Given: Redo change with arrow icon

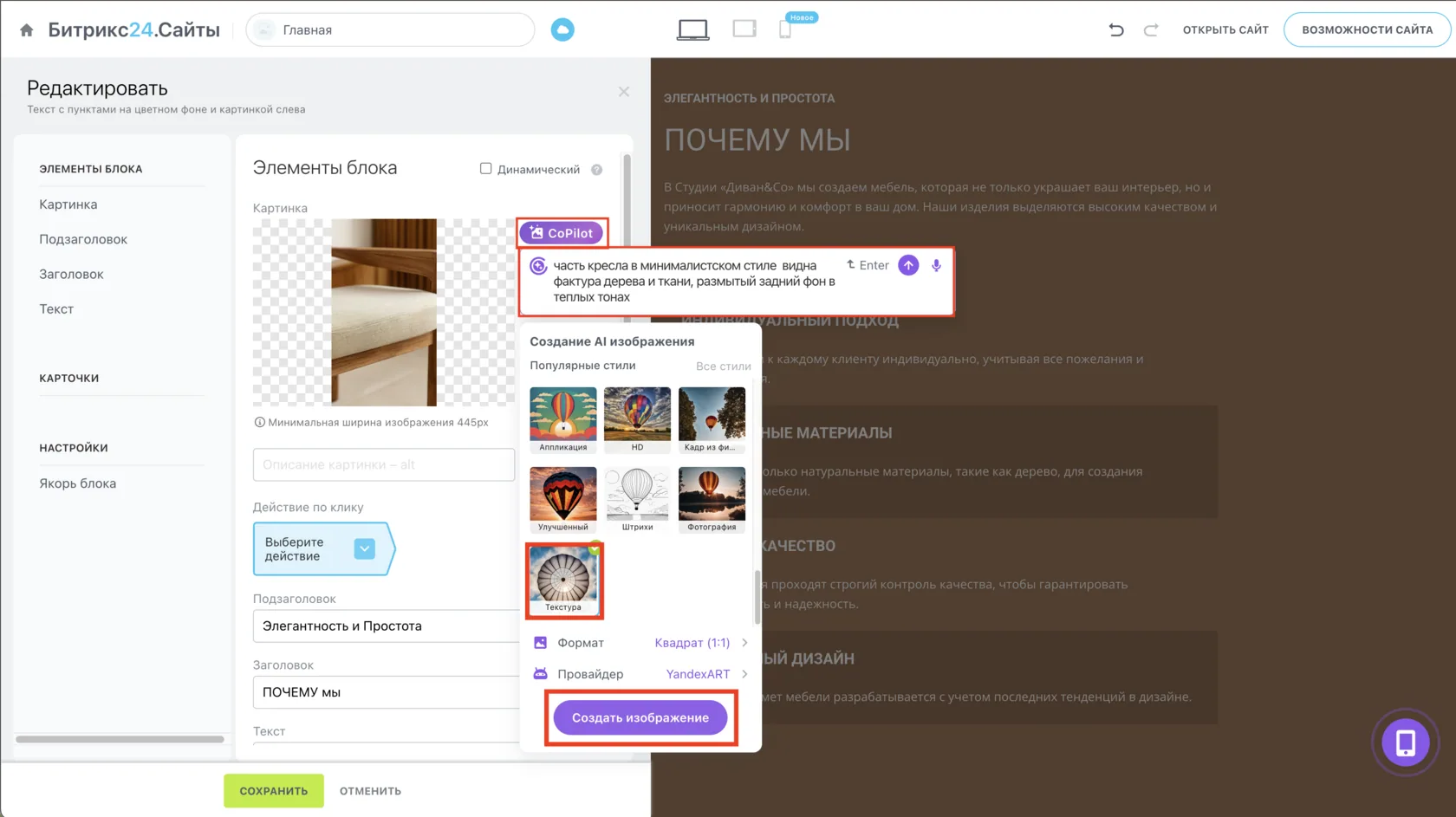Looking at the screenshot, I should coord(1151,30).
